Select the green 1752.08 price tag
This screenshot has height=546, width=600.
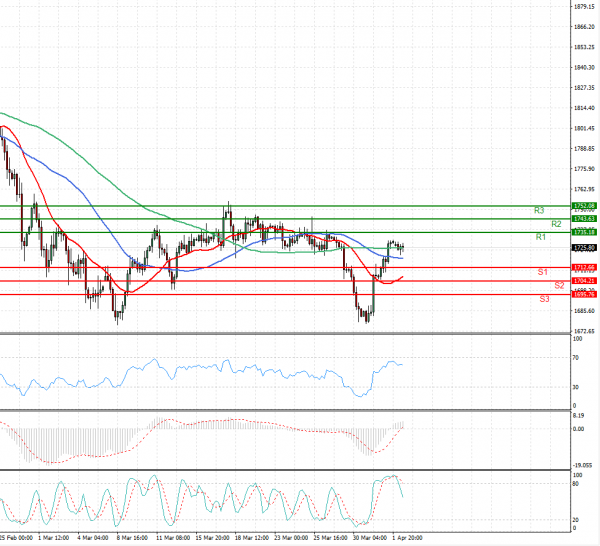(x=584, y=206)
